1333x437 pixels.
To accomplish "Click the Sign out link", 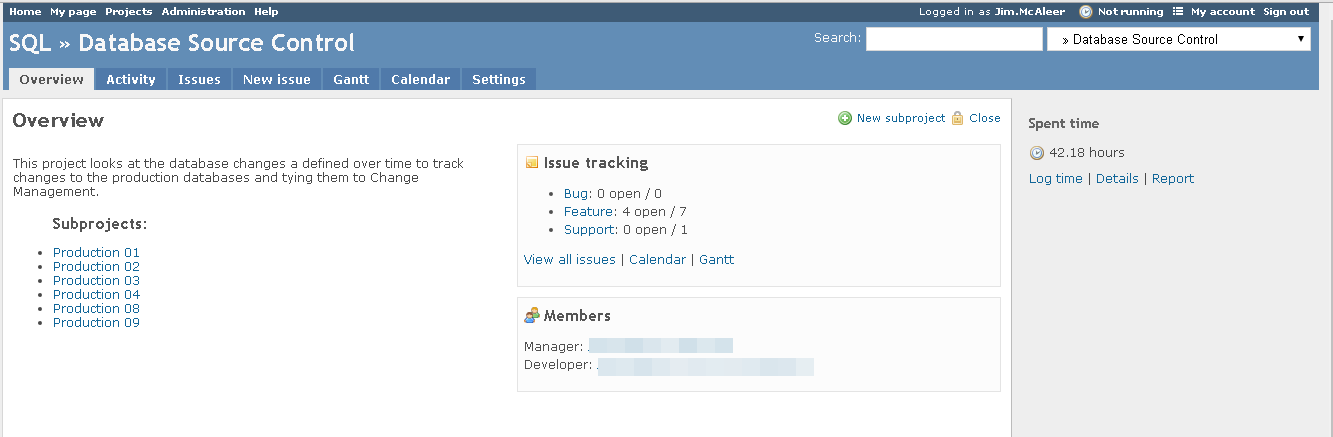I will click(x=1286, y=12).
